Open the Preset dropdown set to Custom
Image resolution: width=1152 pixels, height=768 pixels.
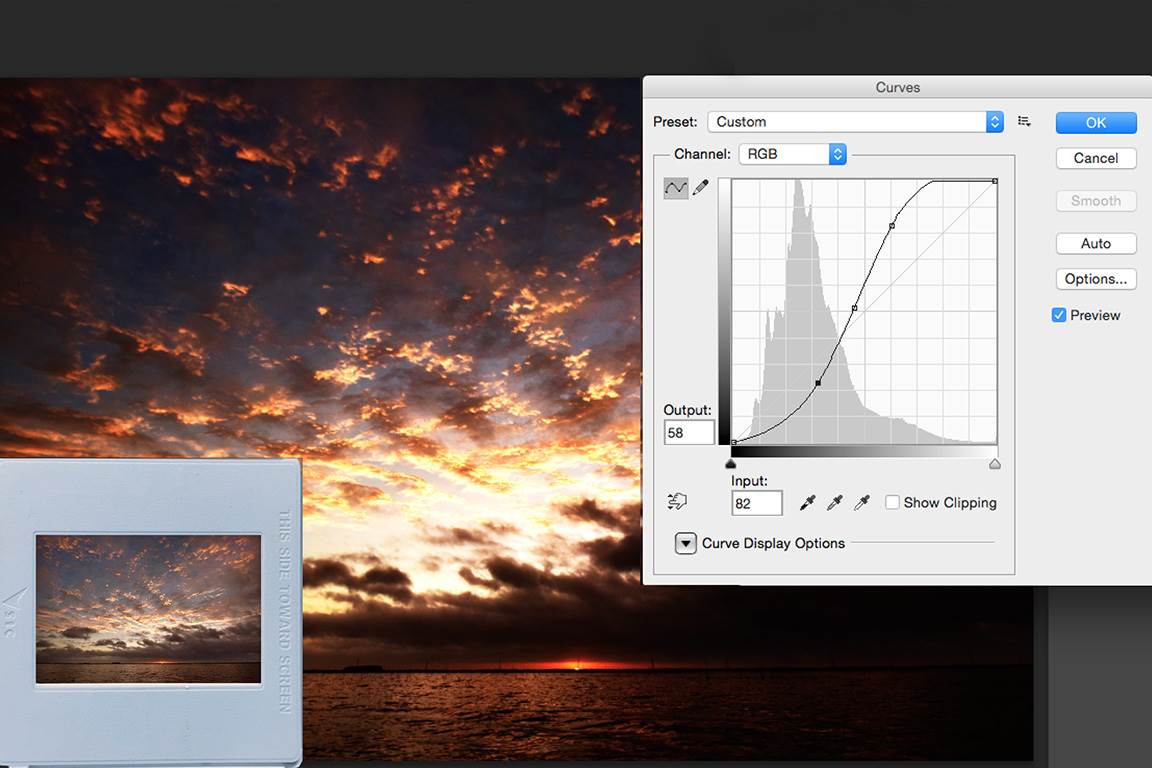[855, 121]
